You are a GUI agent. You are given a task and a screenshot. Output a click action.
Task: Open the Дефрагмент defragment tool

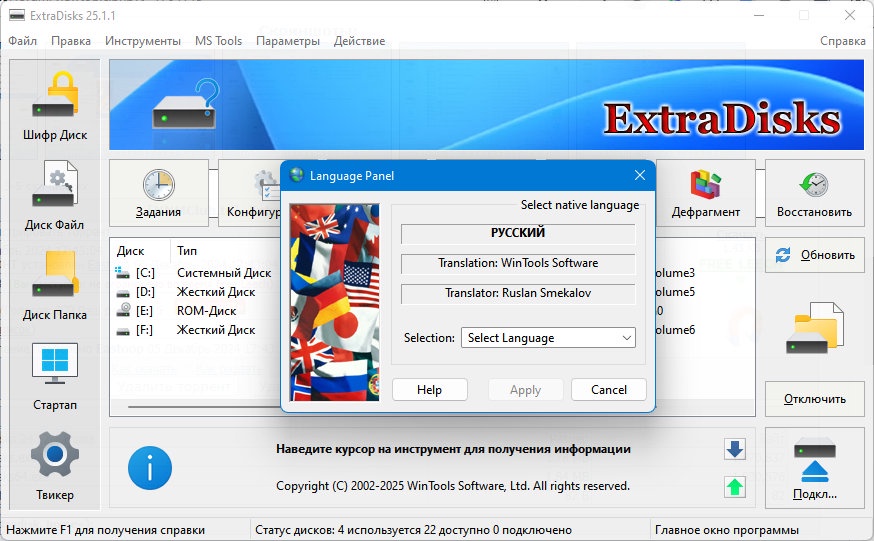pyautogui.click(x=706, y=193)
